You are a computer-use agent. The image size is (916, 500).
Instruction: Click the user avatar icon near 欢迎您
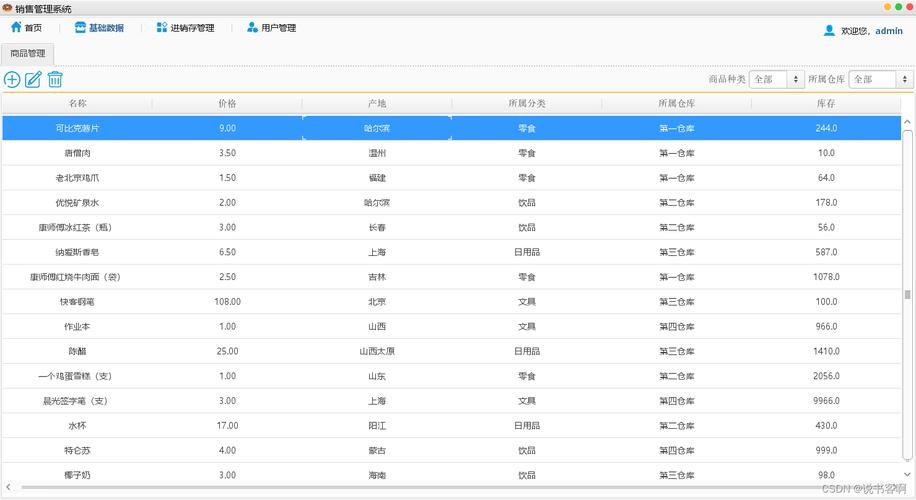pyautogui.click(x=829, y=31)
